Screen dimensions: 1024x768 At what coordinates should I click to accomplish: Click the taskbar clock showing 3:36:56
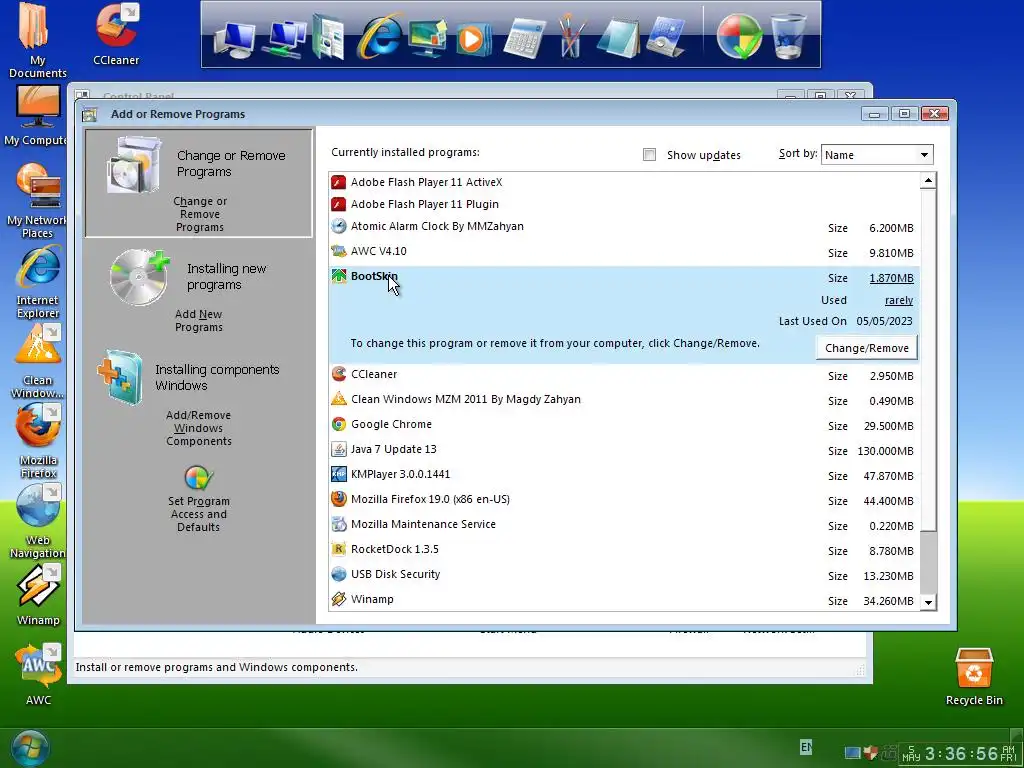(x=960, y=754)
